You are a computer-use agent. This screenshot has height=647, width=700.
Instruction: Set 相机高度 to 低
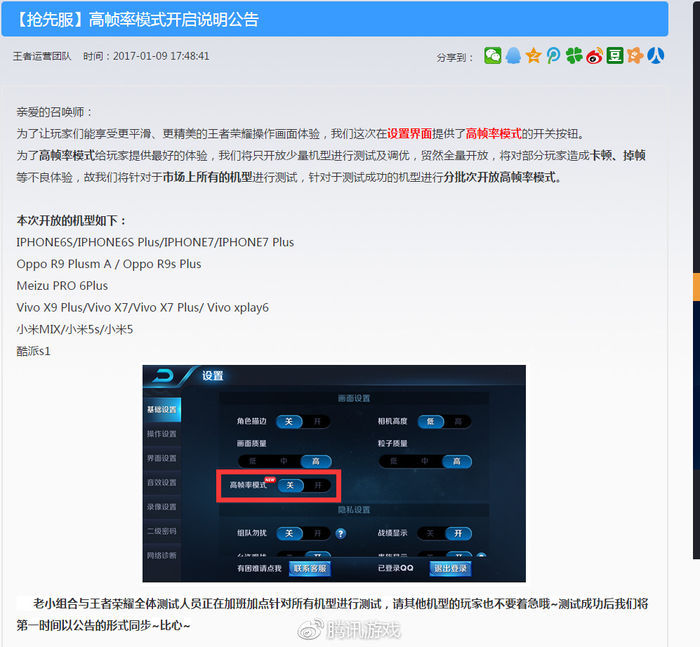pyautogui.click(x=430, y=421)
